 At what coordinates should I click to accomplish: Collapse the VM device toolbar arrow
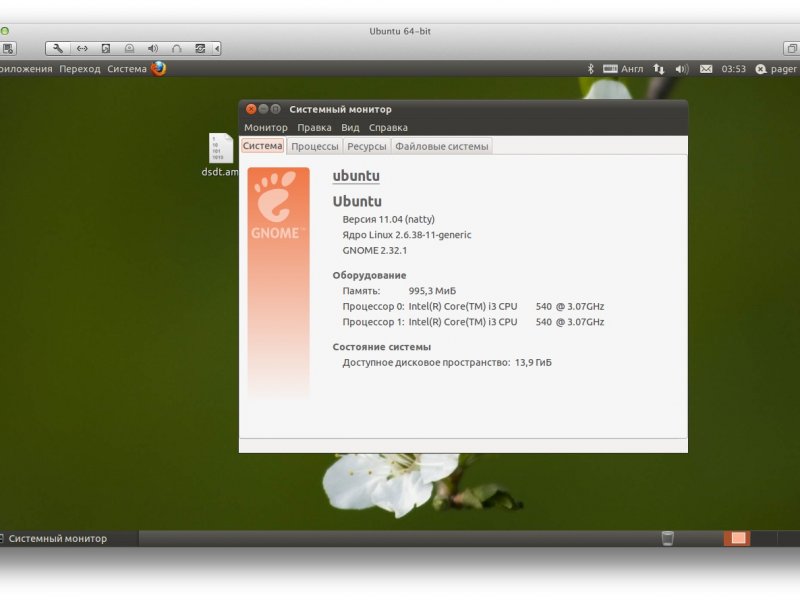click(217, 48)
